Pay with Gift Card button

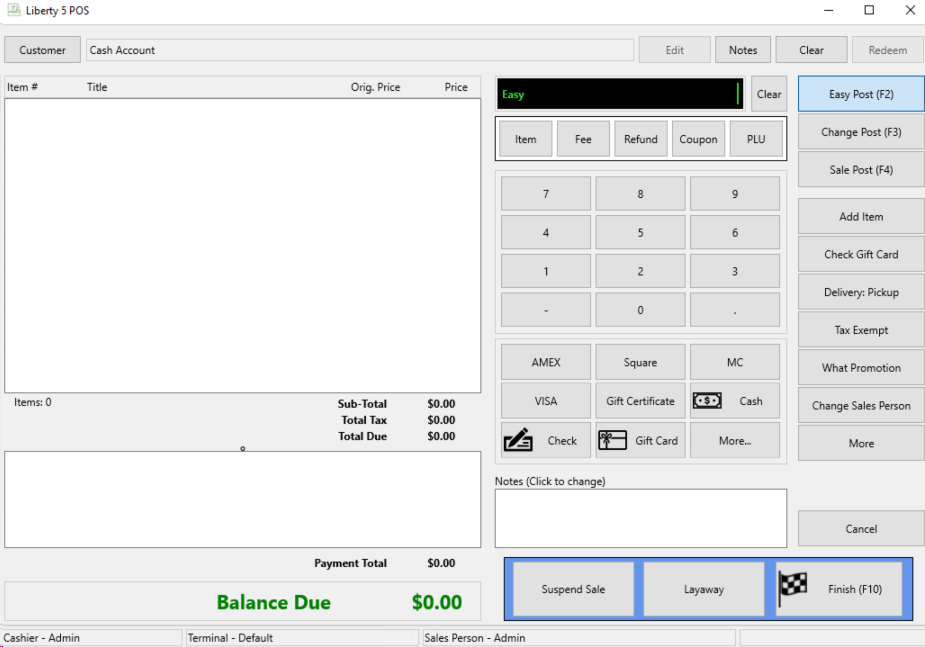coord(640,440)
